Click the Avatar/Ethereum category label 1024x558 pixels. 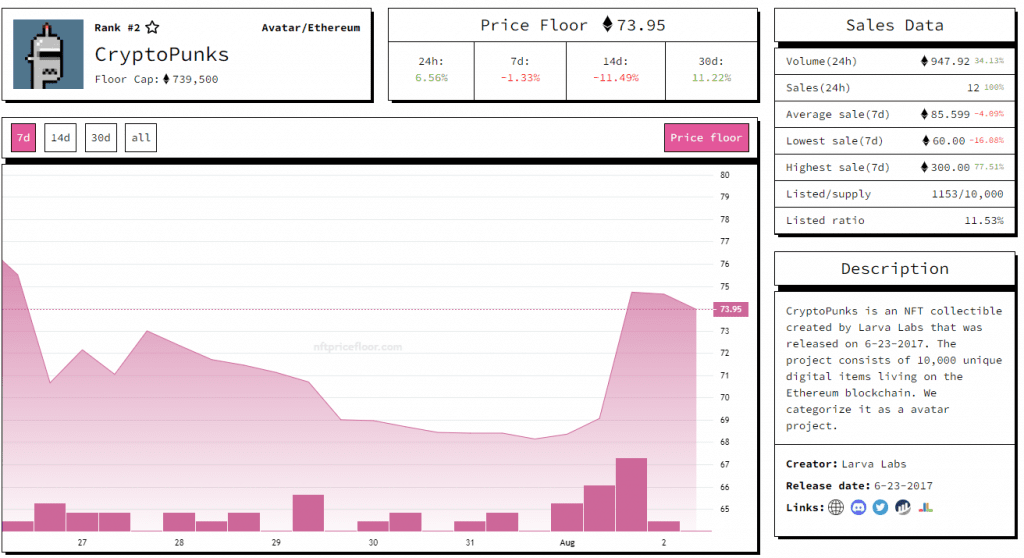click(x=311, y=27)
